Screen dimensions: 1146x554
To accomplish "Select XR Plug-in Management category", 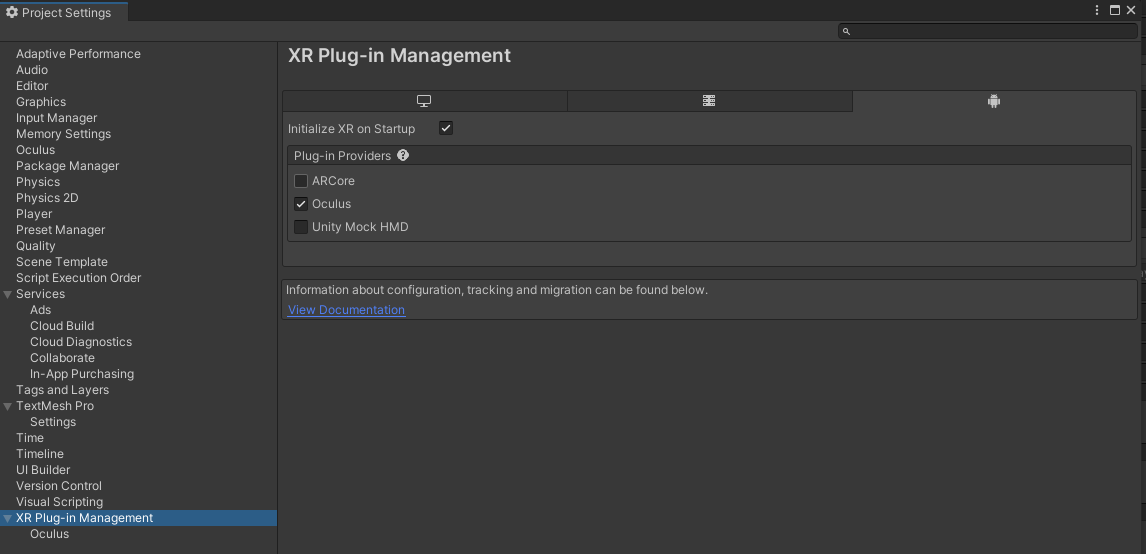I will 85,518.
